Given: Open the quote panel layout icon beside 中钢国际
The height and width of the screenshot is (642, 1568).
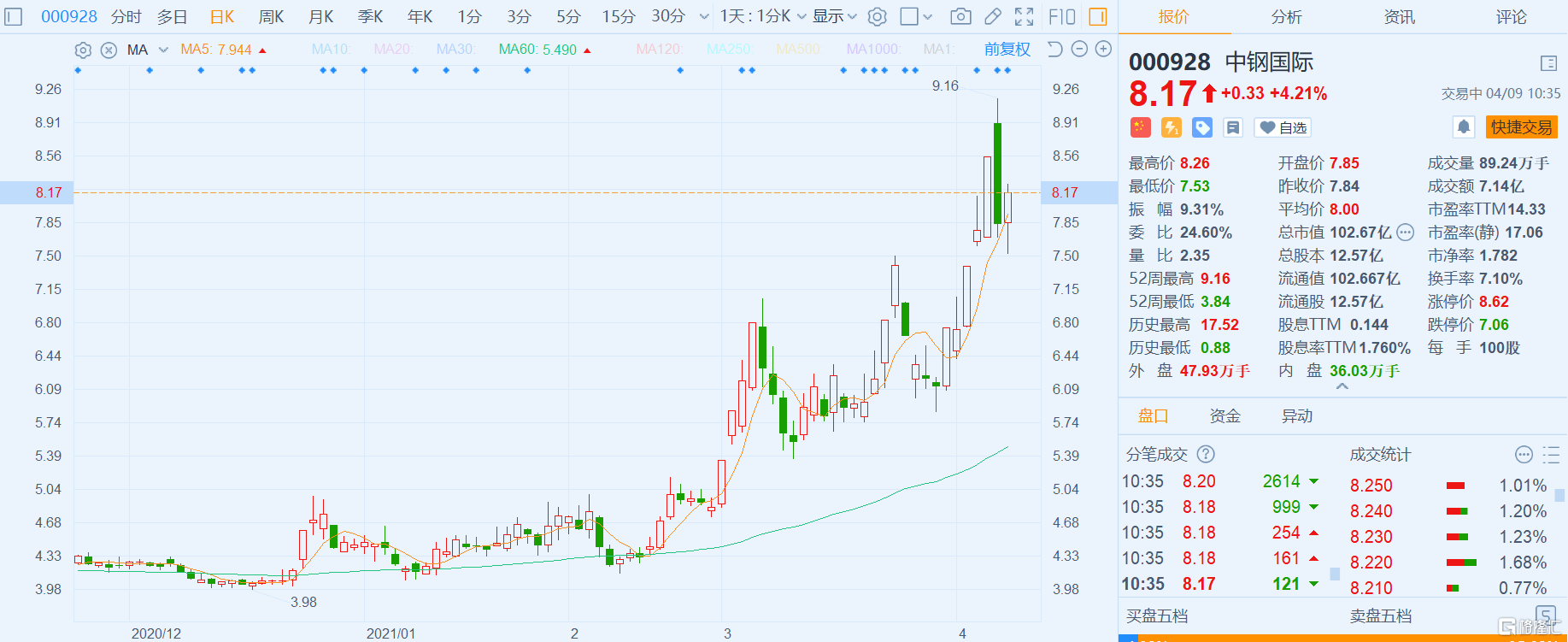Looking at the screenshot, I should (1548, 63).
